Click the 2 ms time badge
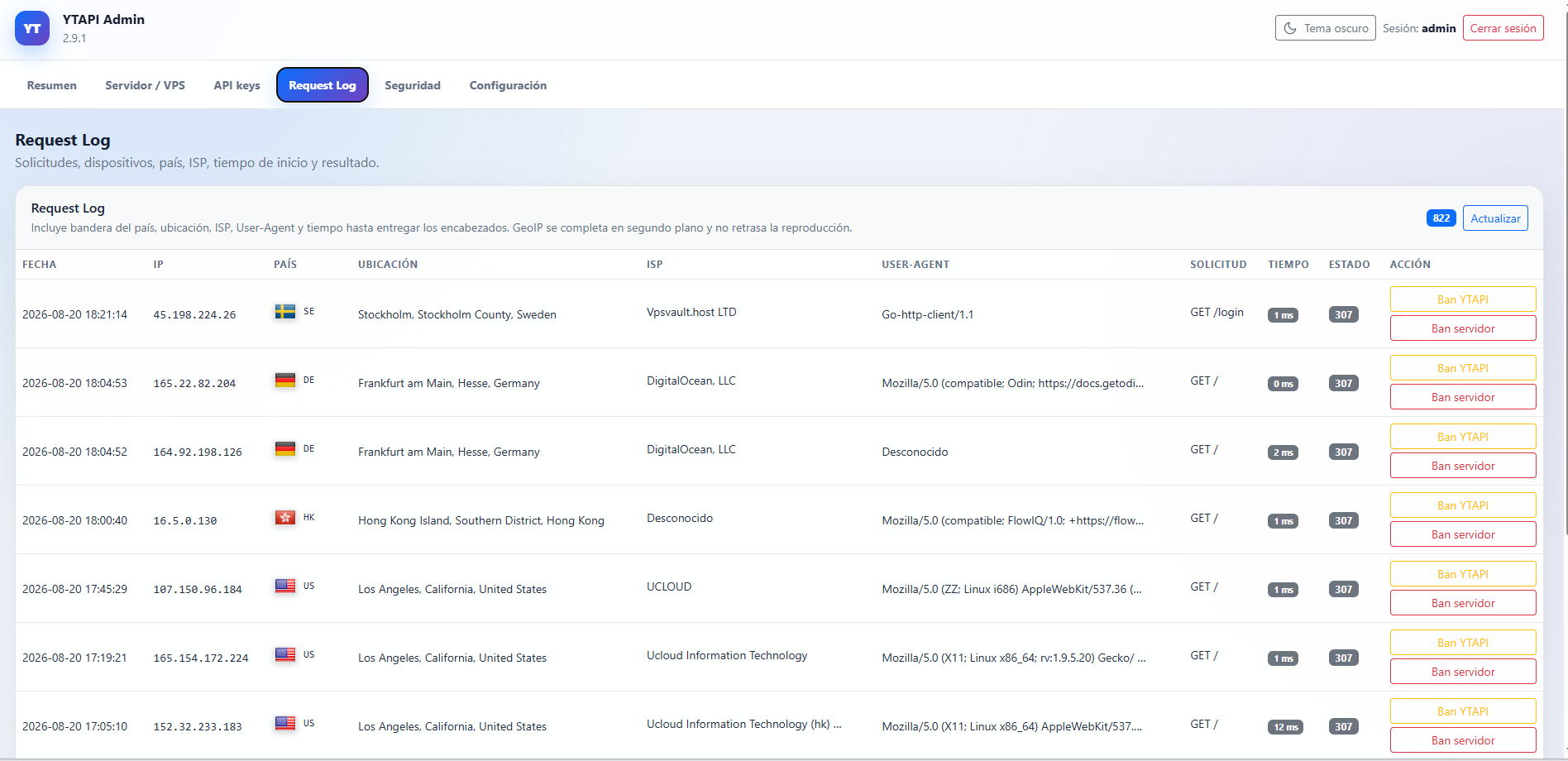 click(1283, 452)
